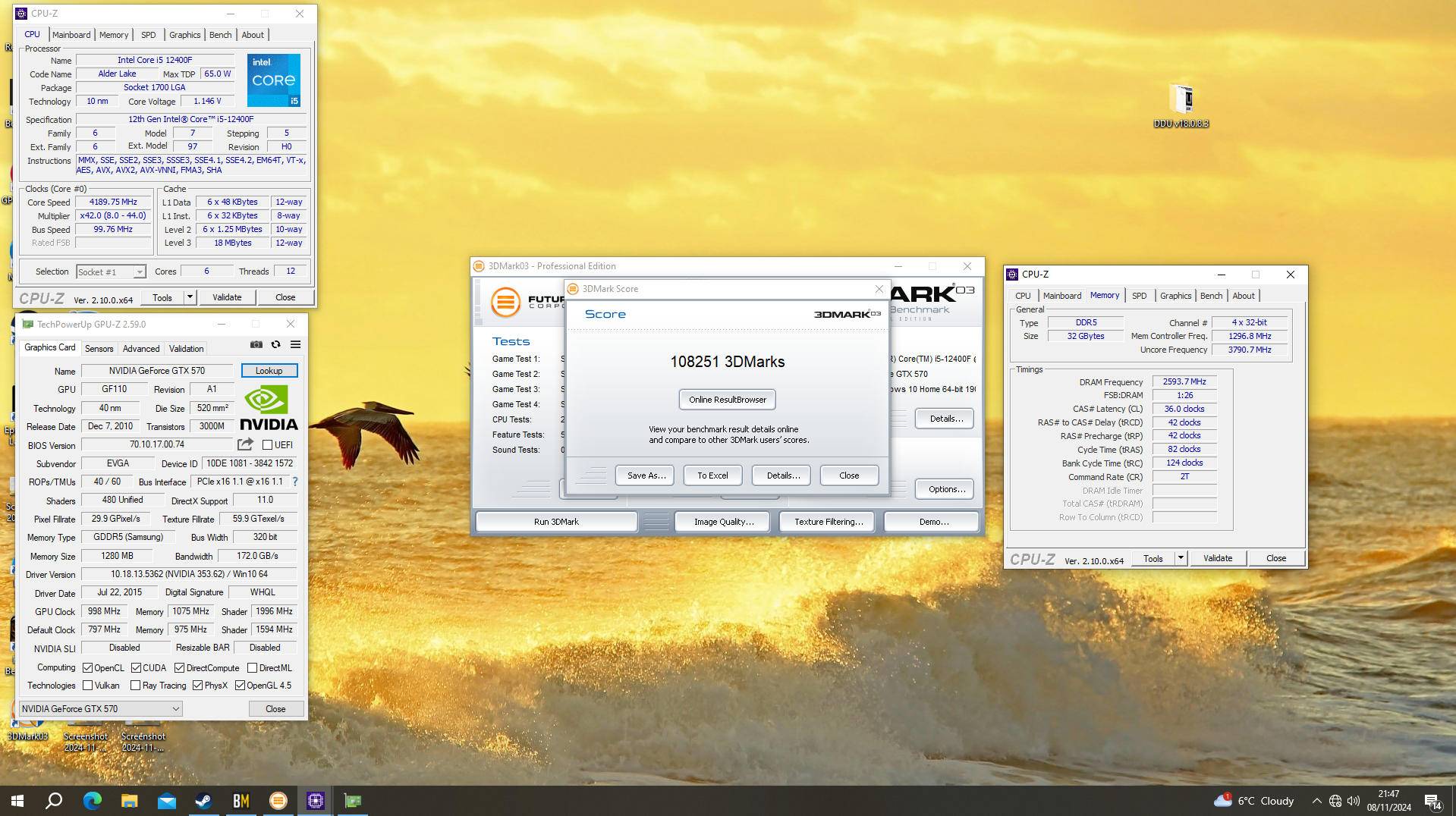Click the network globe tray icon

[x=1335, y=801]
